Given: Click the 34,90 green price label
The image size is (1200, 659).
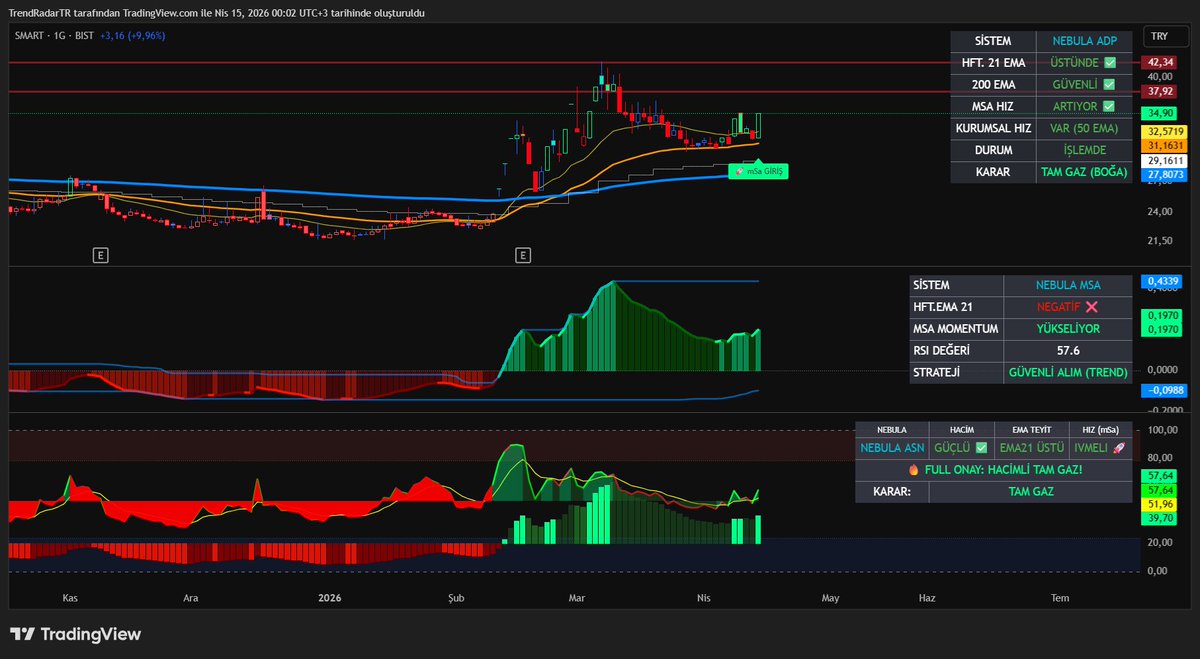Looking at the screenshot, I should click(x=1159, y=114).
